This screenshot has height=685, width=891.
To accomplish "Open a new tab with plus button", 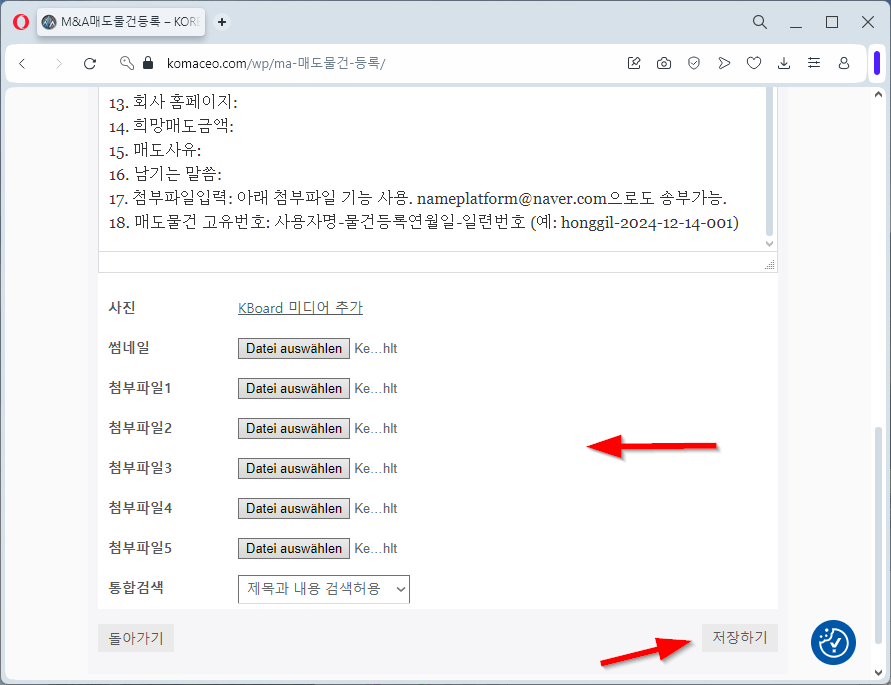I will (222, 22).
